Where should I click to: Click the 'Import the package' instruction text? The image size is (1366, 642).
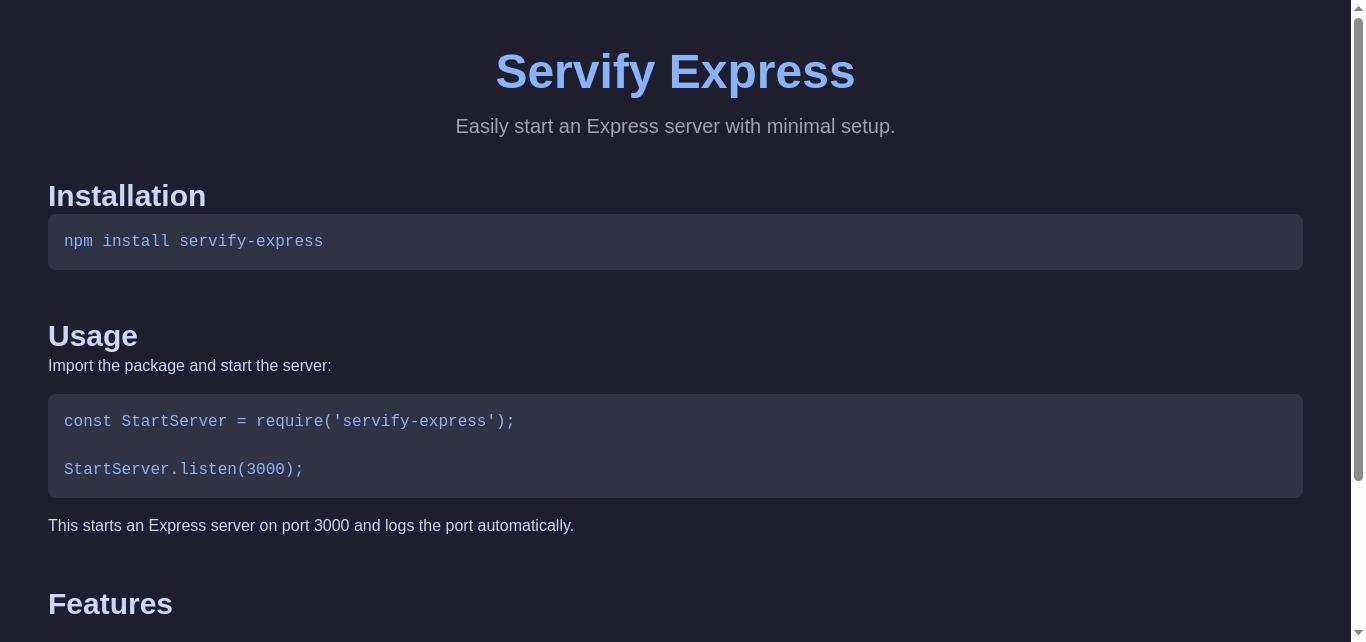coord(190,366)
